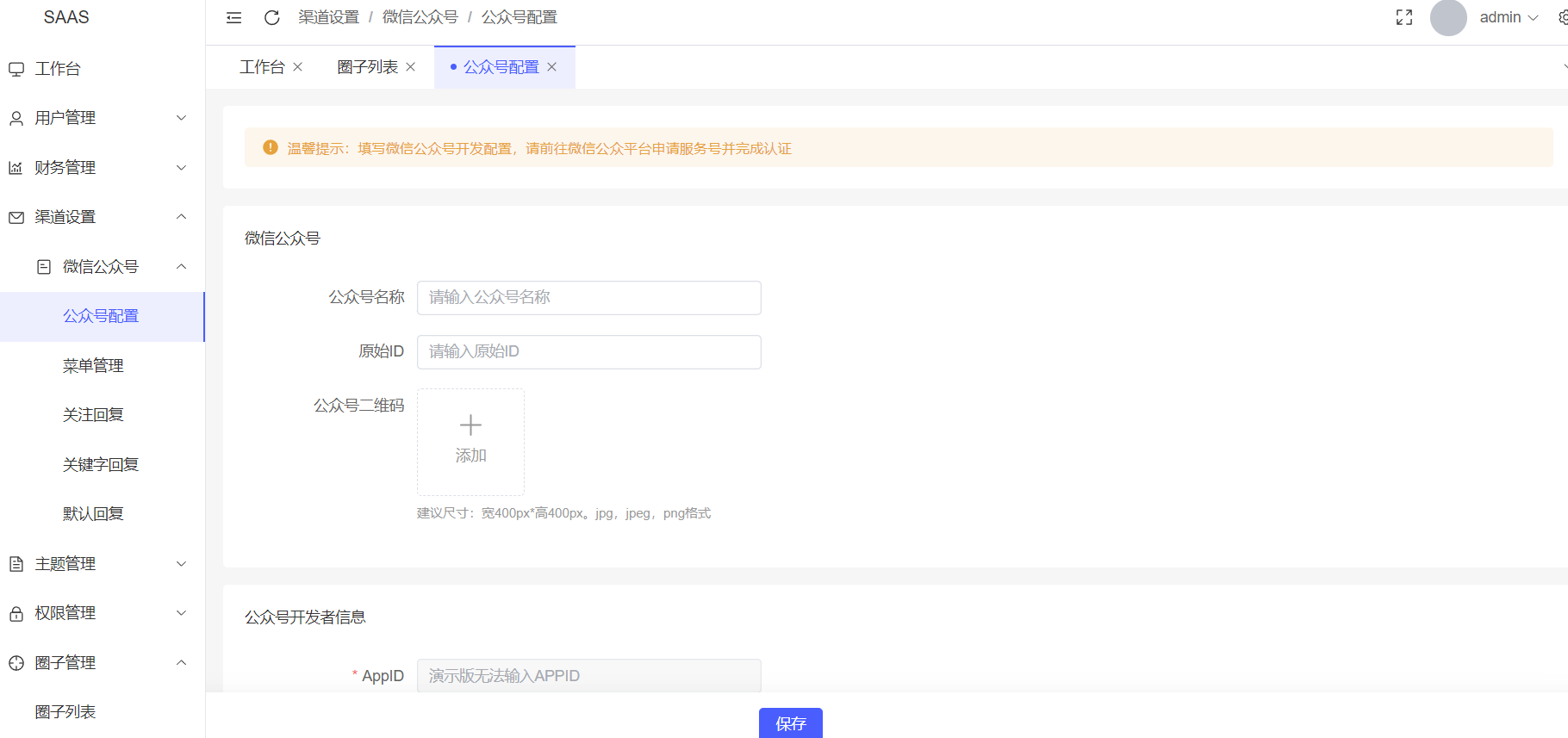1568x738 pixels.
Task: Expand the 财务管理 menu chevron
Action: 181,168
